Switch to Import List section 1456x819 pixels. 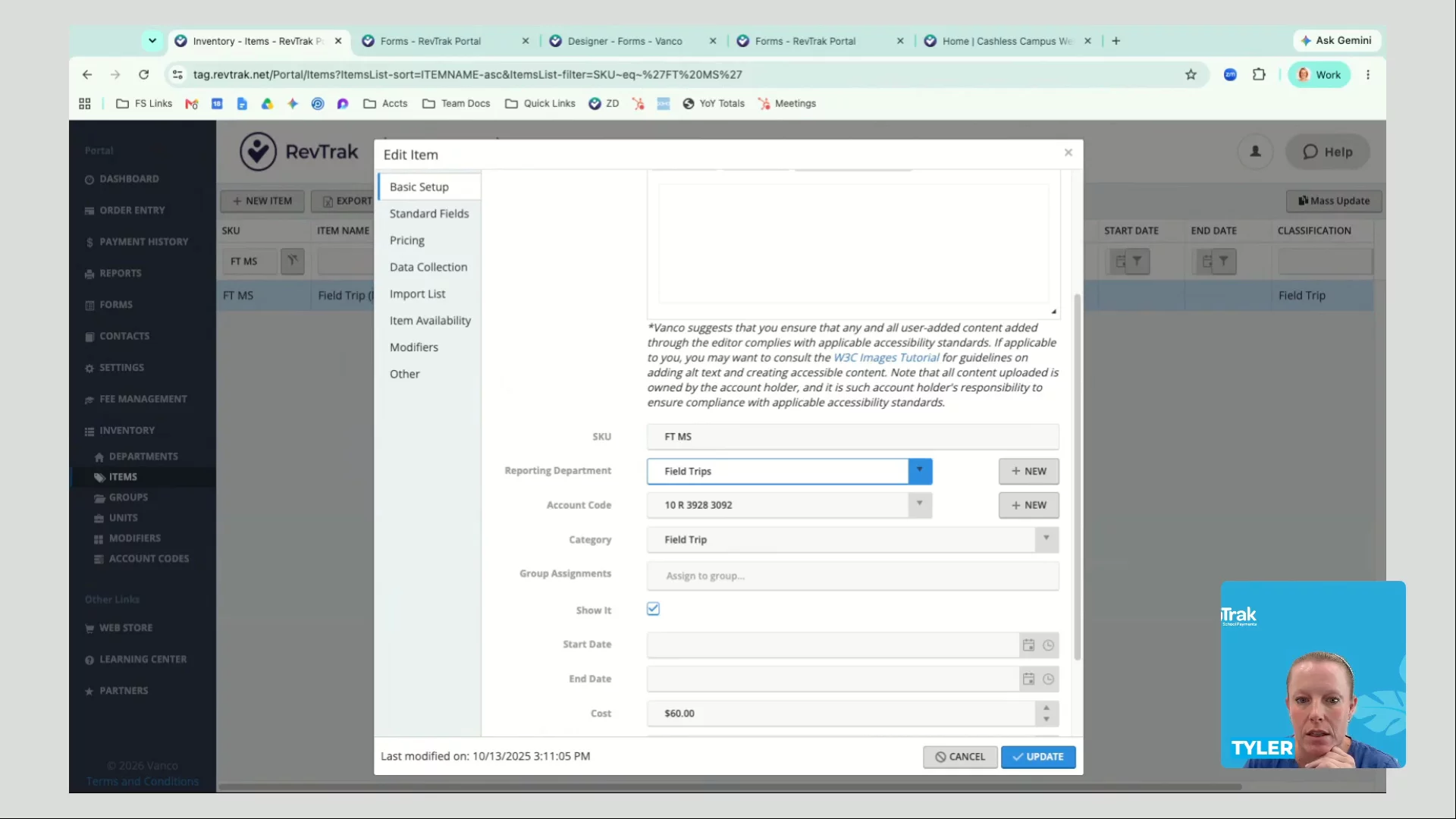click(429, 293)
